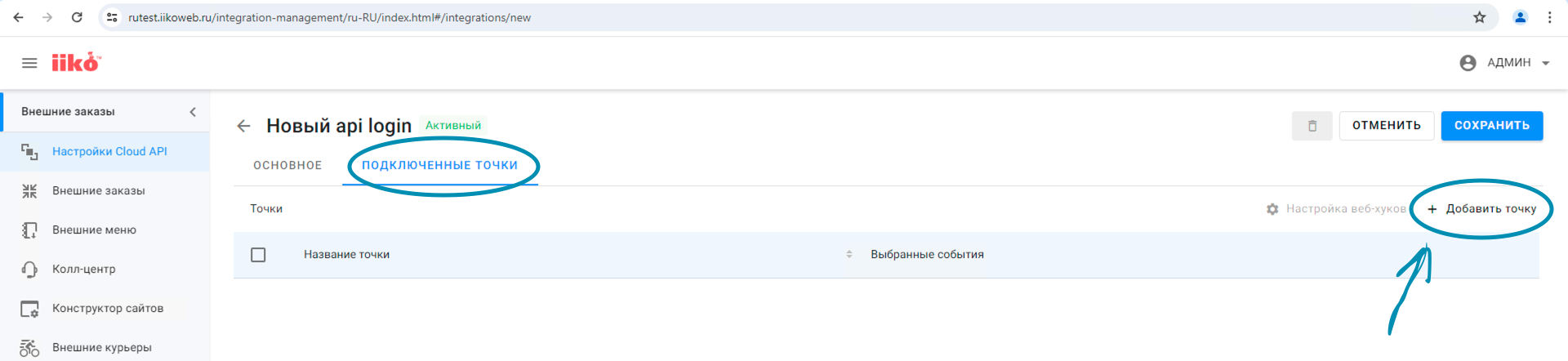Toggle the select-all checkbox in the table header

[x=258, y=255]
